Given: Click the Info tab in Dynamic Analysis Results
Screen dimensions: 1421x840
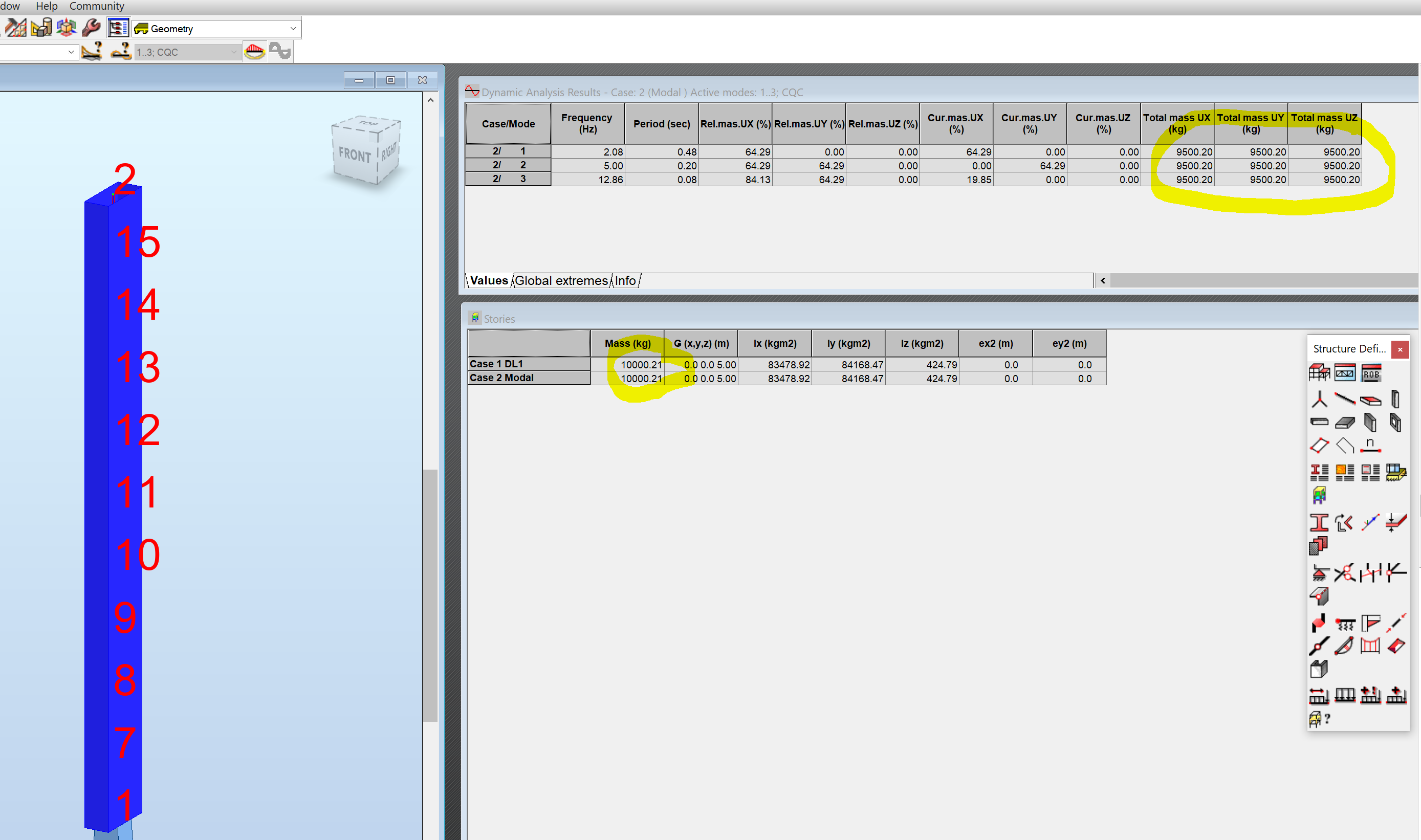Looking at the screenshot, I should (x=625, y=280).
